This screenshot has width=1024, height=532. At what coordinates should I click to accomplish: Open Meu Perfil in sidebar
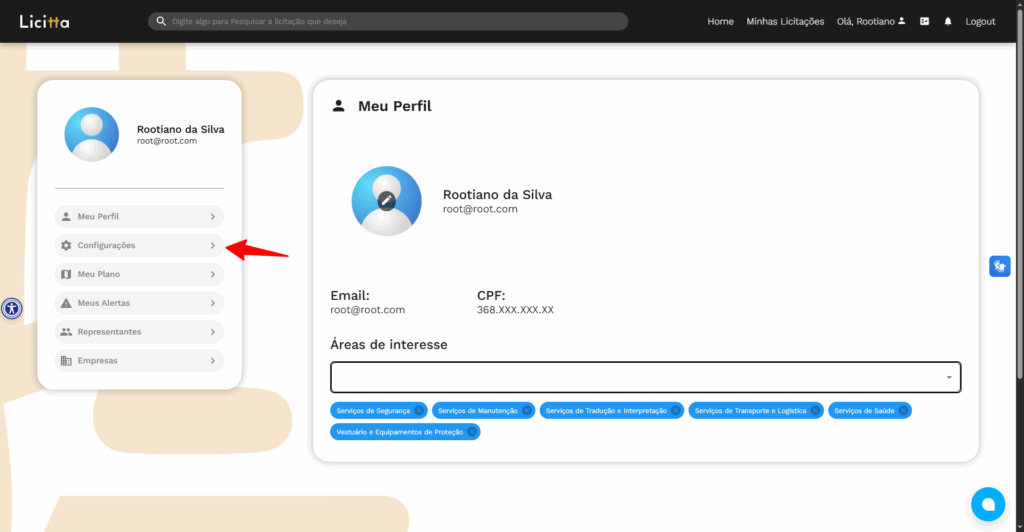(139, 217)
